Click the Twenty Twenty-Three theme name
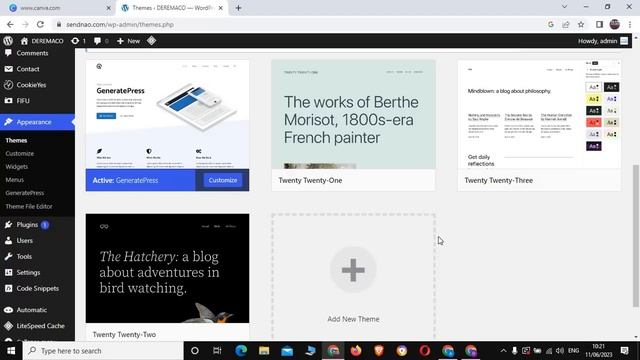 498,180
